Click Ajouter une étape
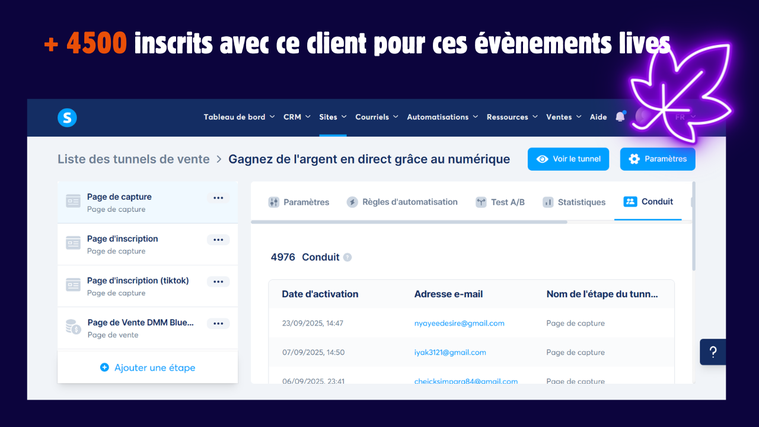This screenshot has height=427, width=759. coord(148,367)
